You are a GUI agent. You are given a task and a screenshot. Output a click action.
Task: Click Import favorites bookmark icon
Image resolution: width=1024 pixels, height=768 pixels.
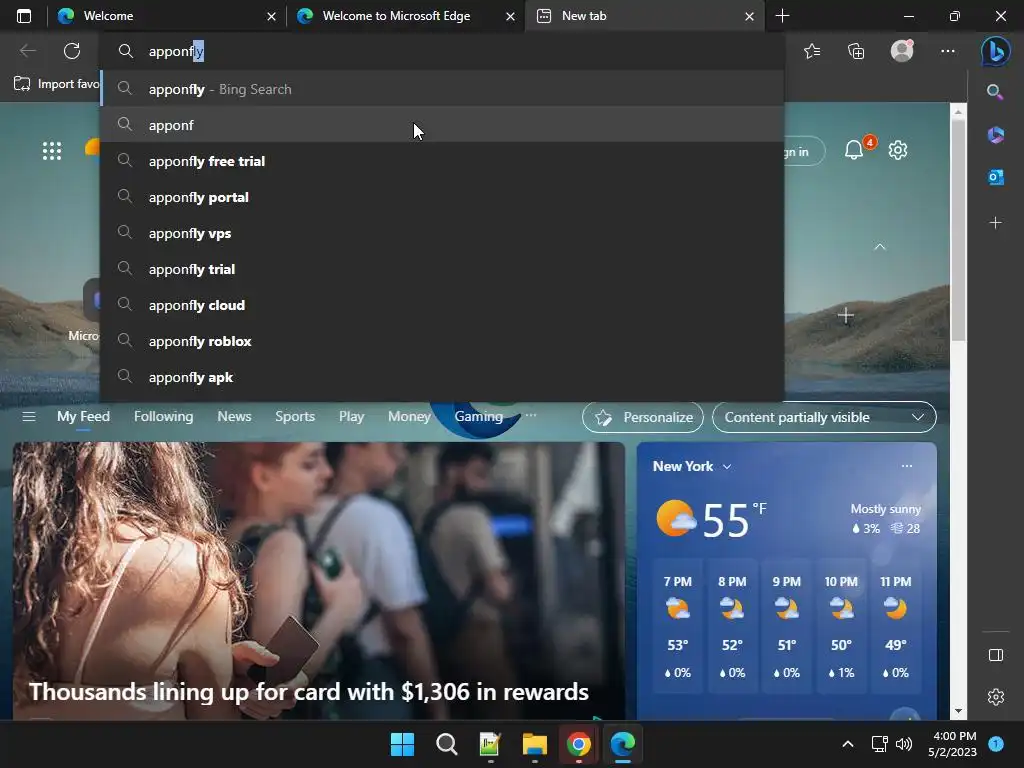pyautogui.click(x=22, y=84)
